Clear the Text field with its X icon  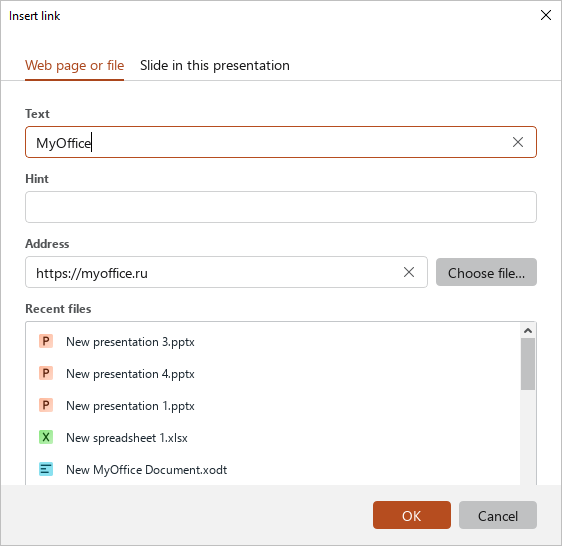[518, 142]
